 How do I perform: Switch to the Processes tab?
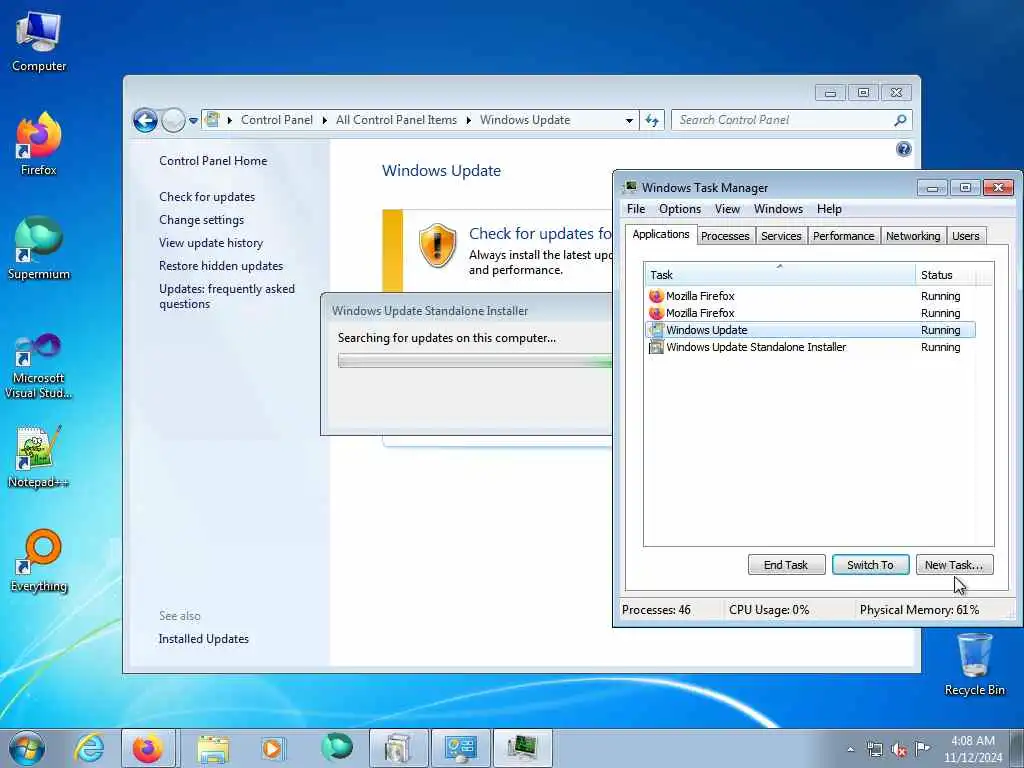point(725,236)
